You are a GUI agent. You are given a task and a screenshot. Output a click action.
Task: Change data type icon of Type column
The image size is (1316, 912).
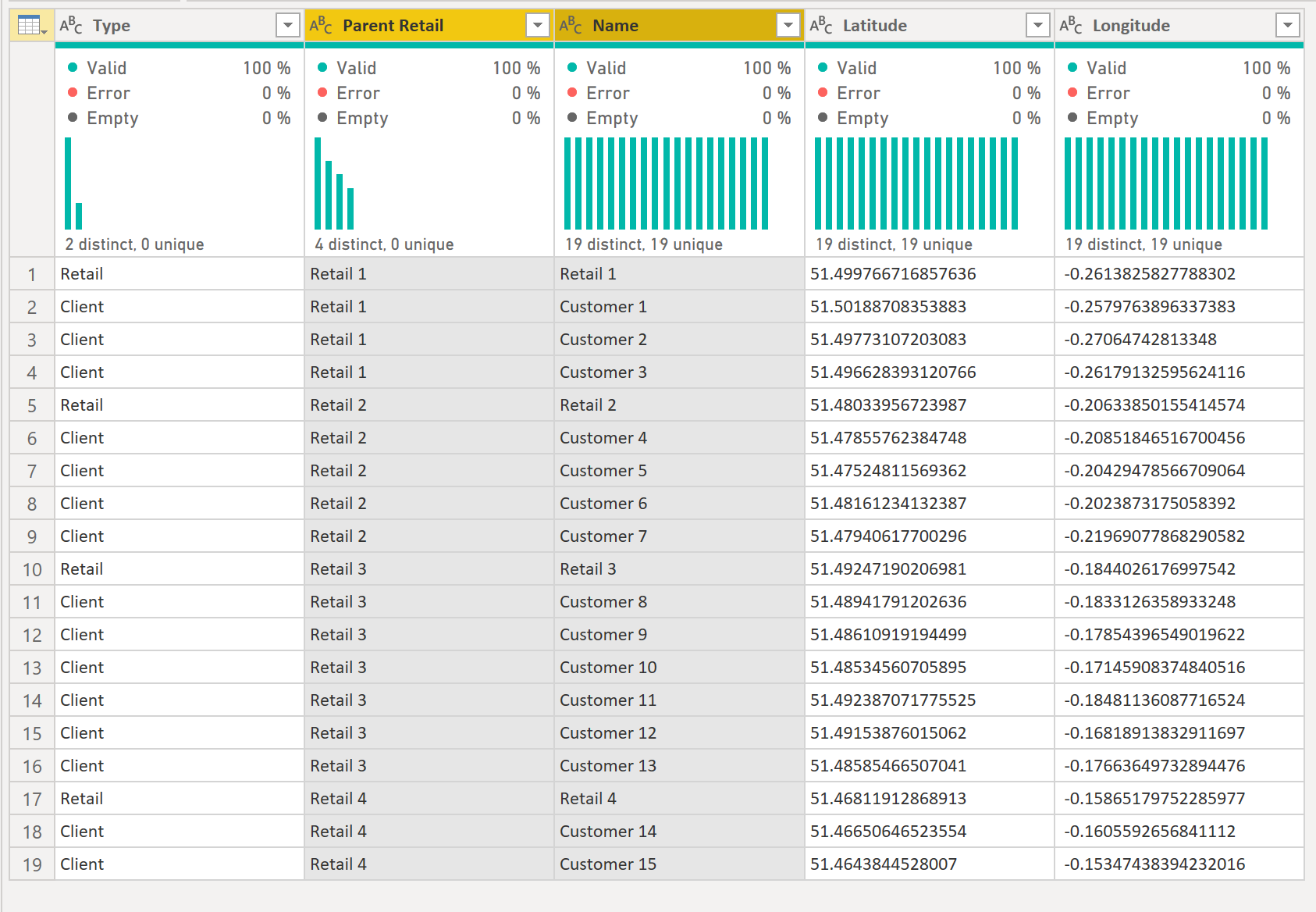point(71,26)
